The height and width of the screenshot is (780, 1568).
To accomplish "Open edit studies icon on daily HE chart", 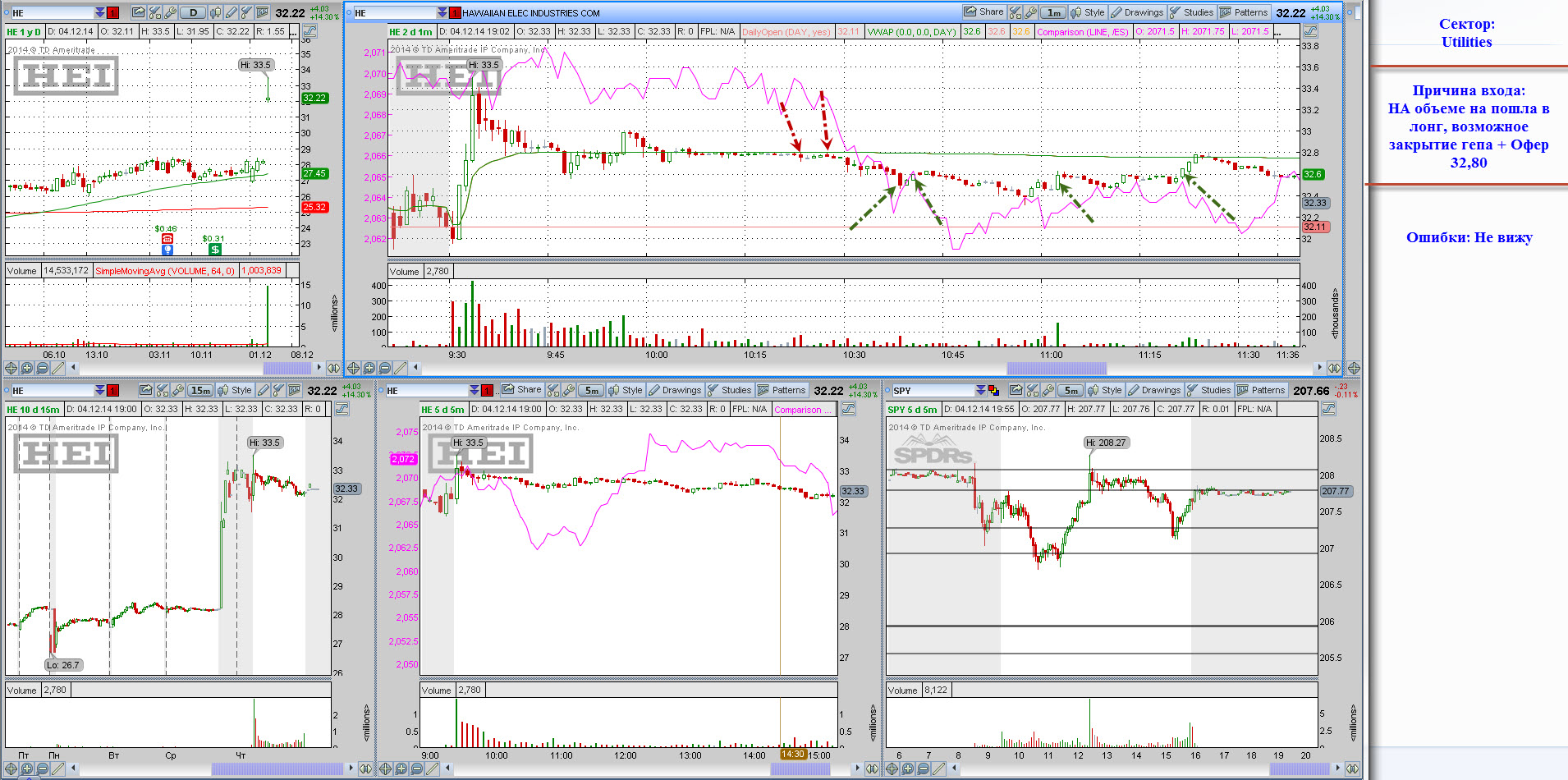I will (x=155, y=12).
